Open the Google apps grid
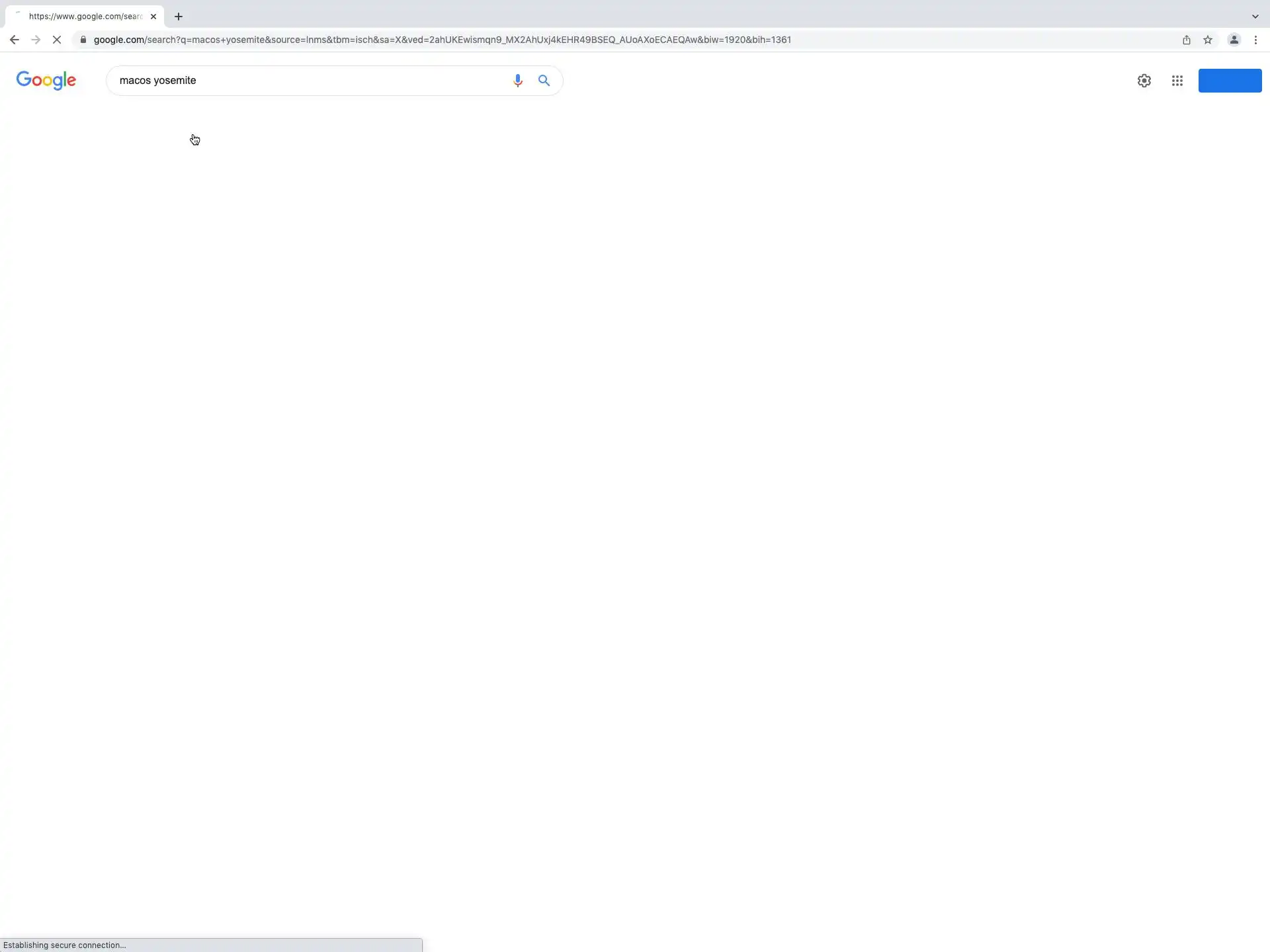The height and width of the screenshot is (952, 1270). [x=1177, y=81]
